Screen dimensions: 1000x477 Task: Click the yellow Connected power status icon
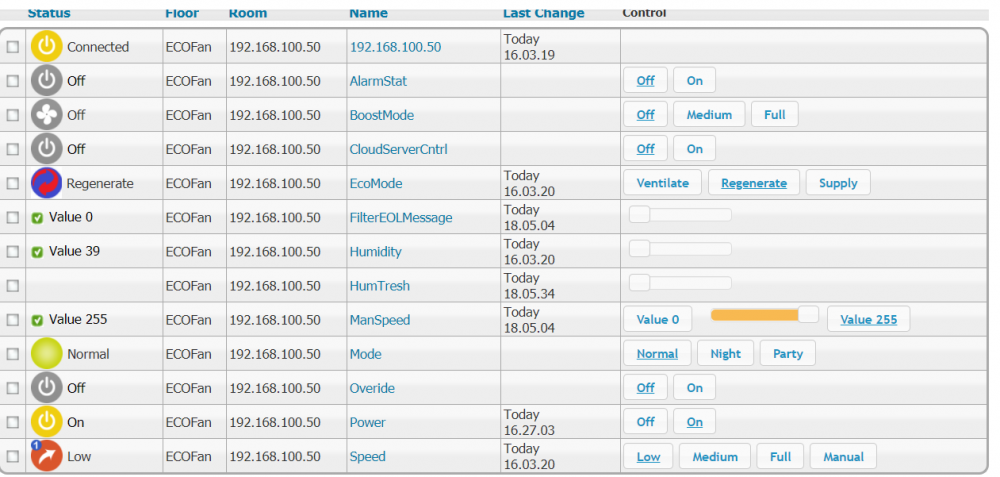[46, 47]
